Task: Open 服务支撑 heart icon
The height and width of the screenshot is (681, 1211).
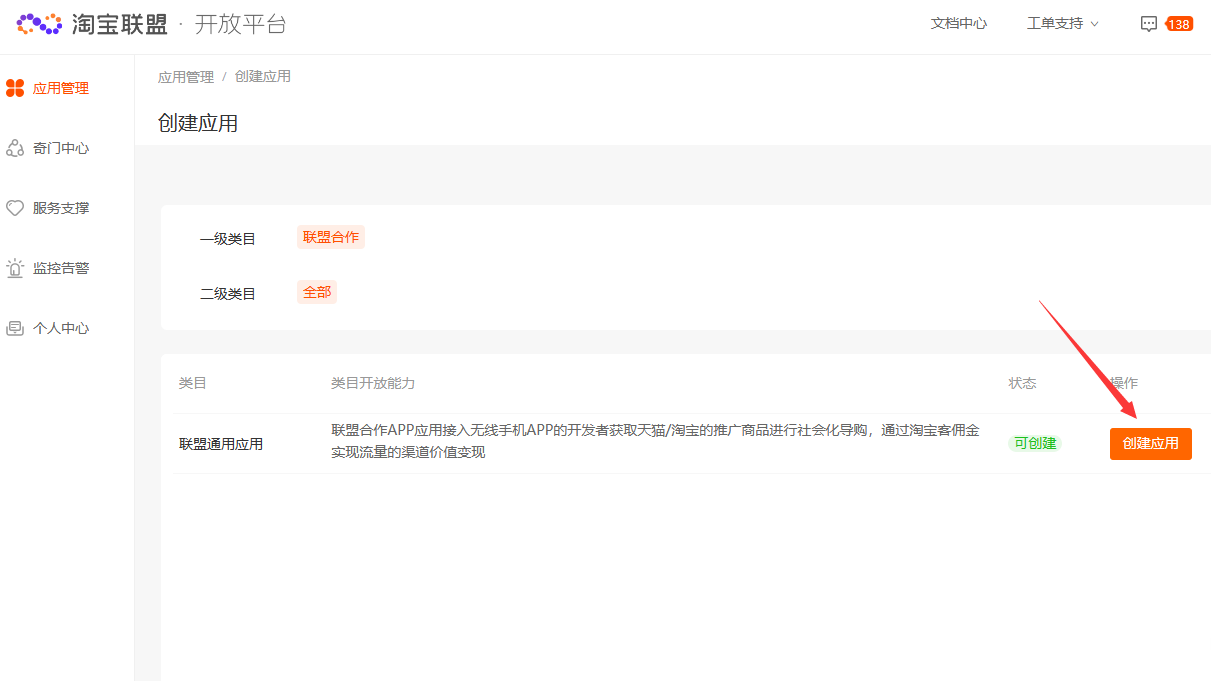Action: pos(15,208)
